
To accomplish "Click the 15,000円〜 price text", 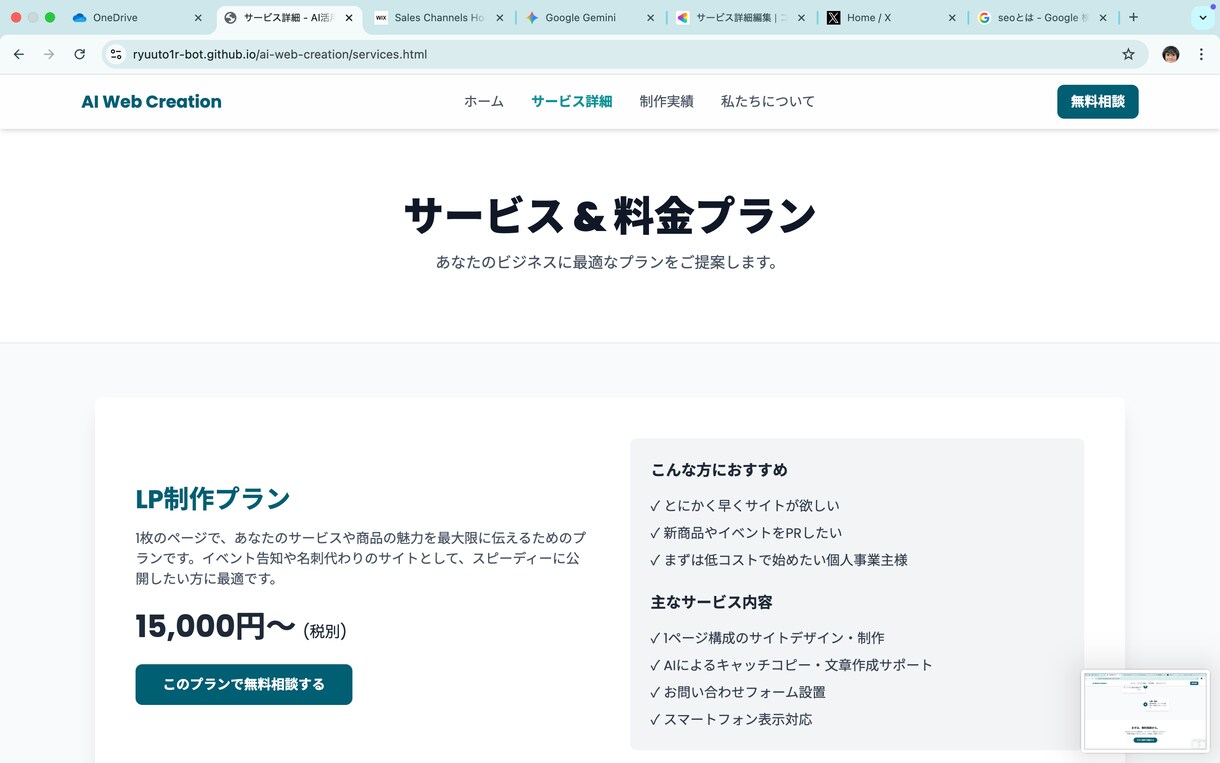I will click(x=216, y=626).
